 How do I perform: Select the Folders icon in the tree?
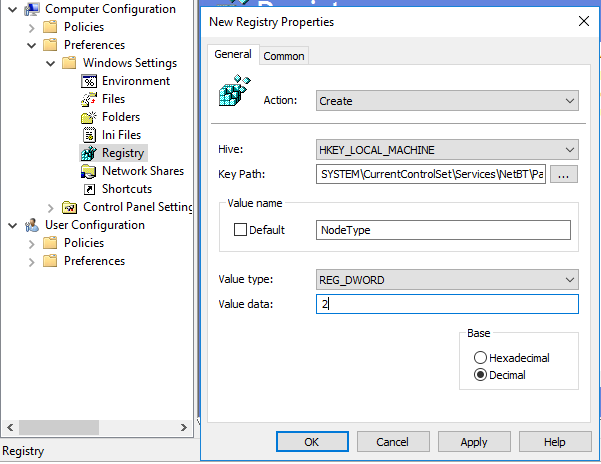tap(89, 117)
